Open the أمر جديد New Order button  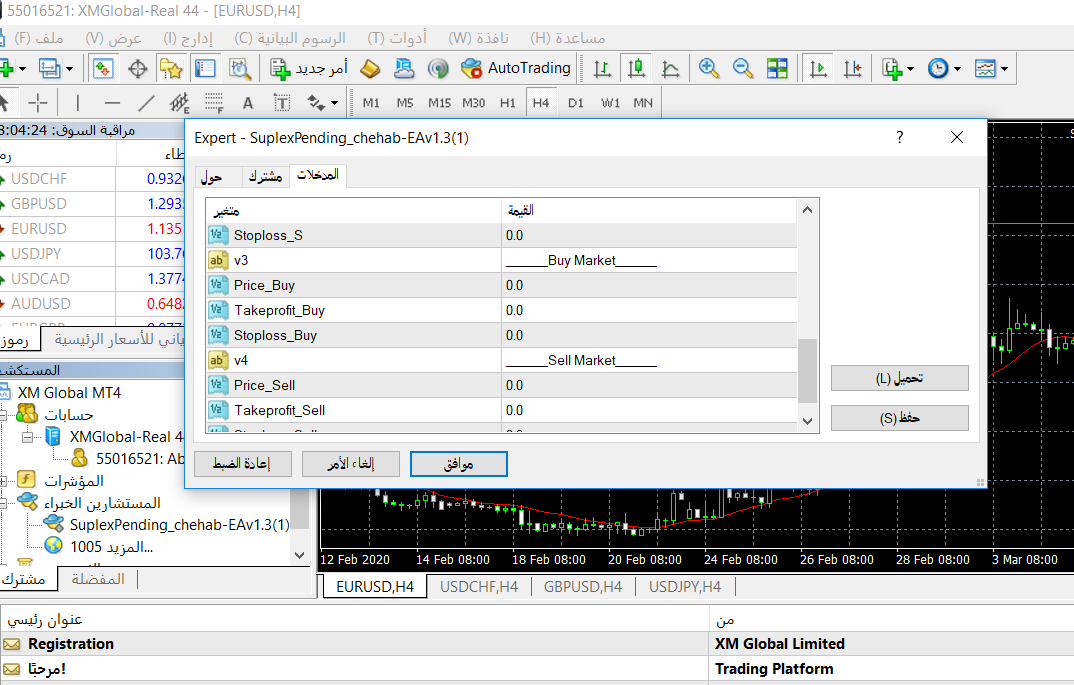[308, 68]
